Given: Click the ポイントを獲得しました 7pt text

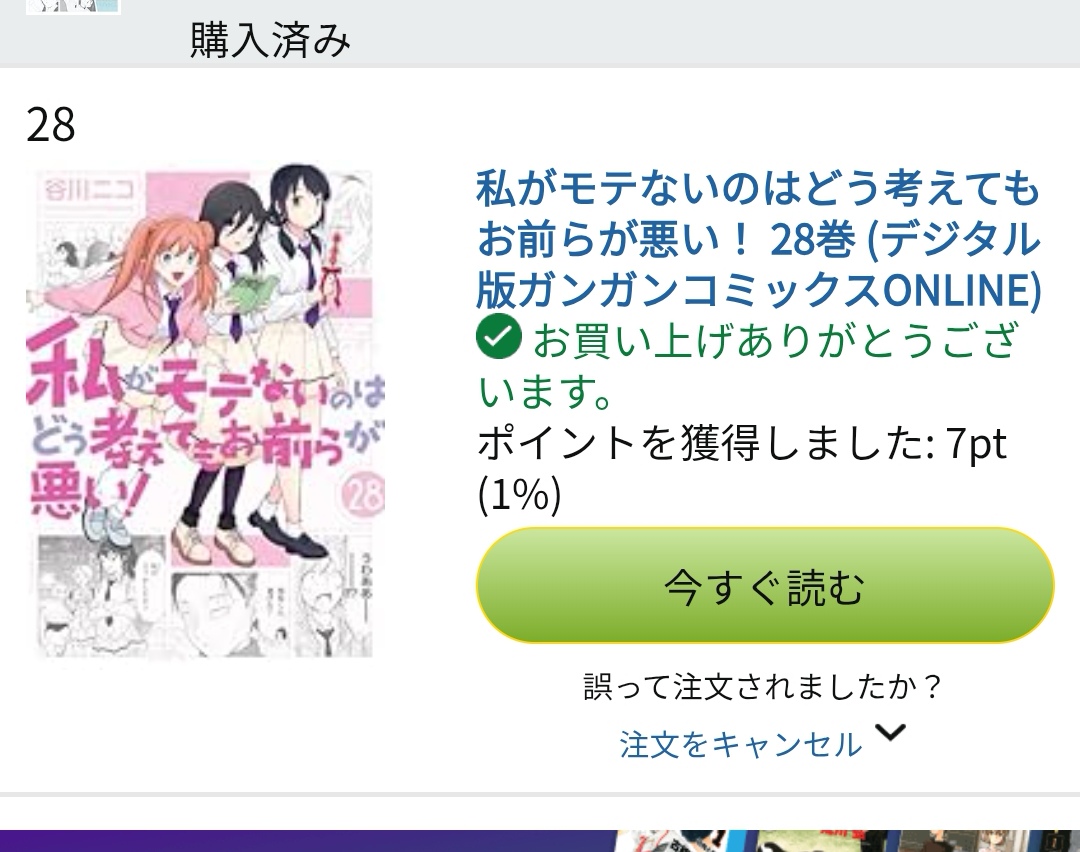Looking at the screenshot, I should 742,468.
